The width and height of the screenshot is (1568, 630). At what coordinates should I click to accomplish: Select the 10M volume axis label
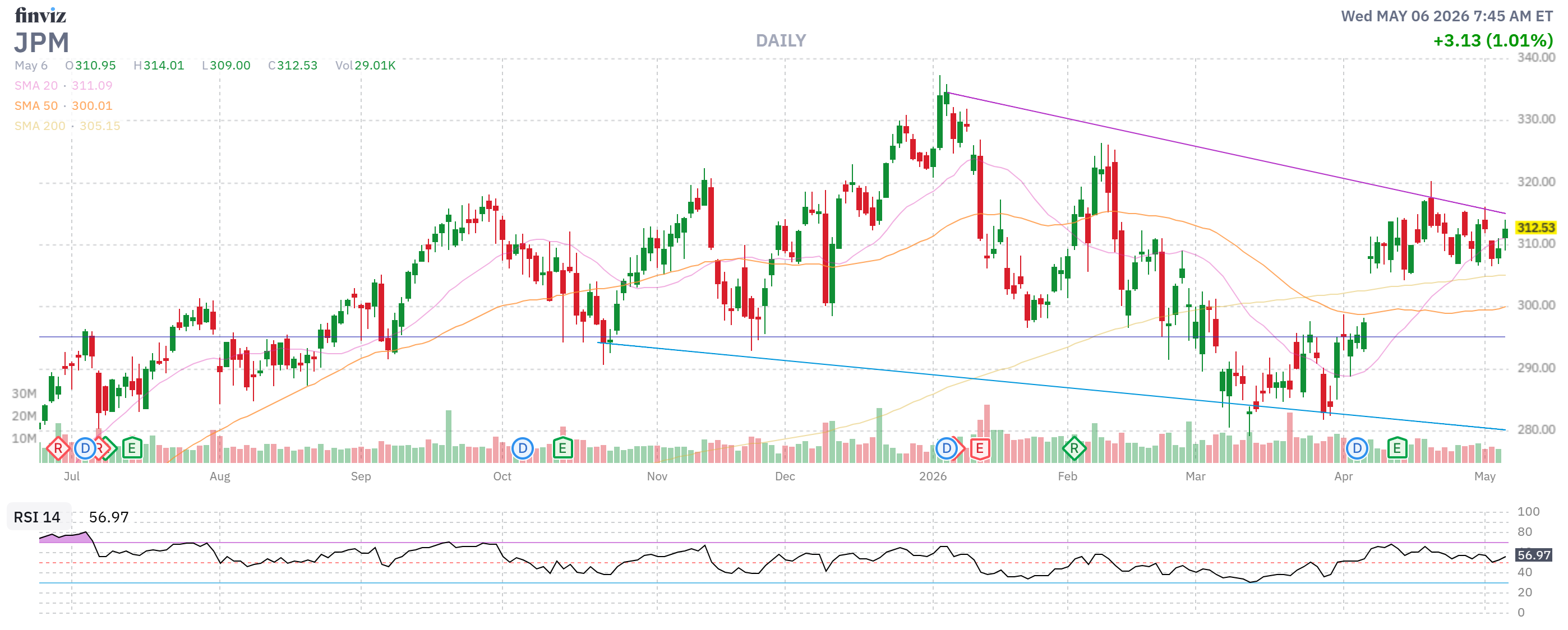pyautogui.click(x=24, y=438)
